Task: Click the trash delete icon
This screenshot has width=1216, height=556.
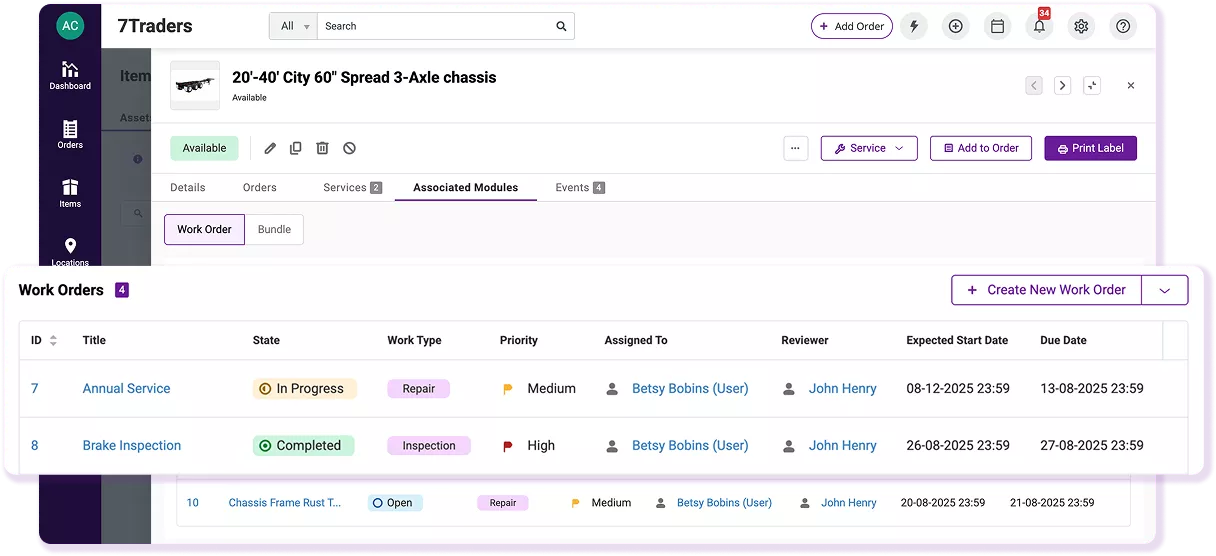Action: click(322, 148)
